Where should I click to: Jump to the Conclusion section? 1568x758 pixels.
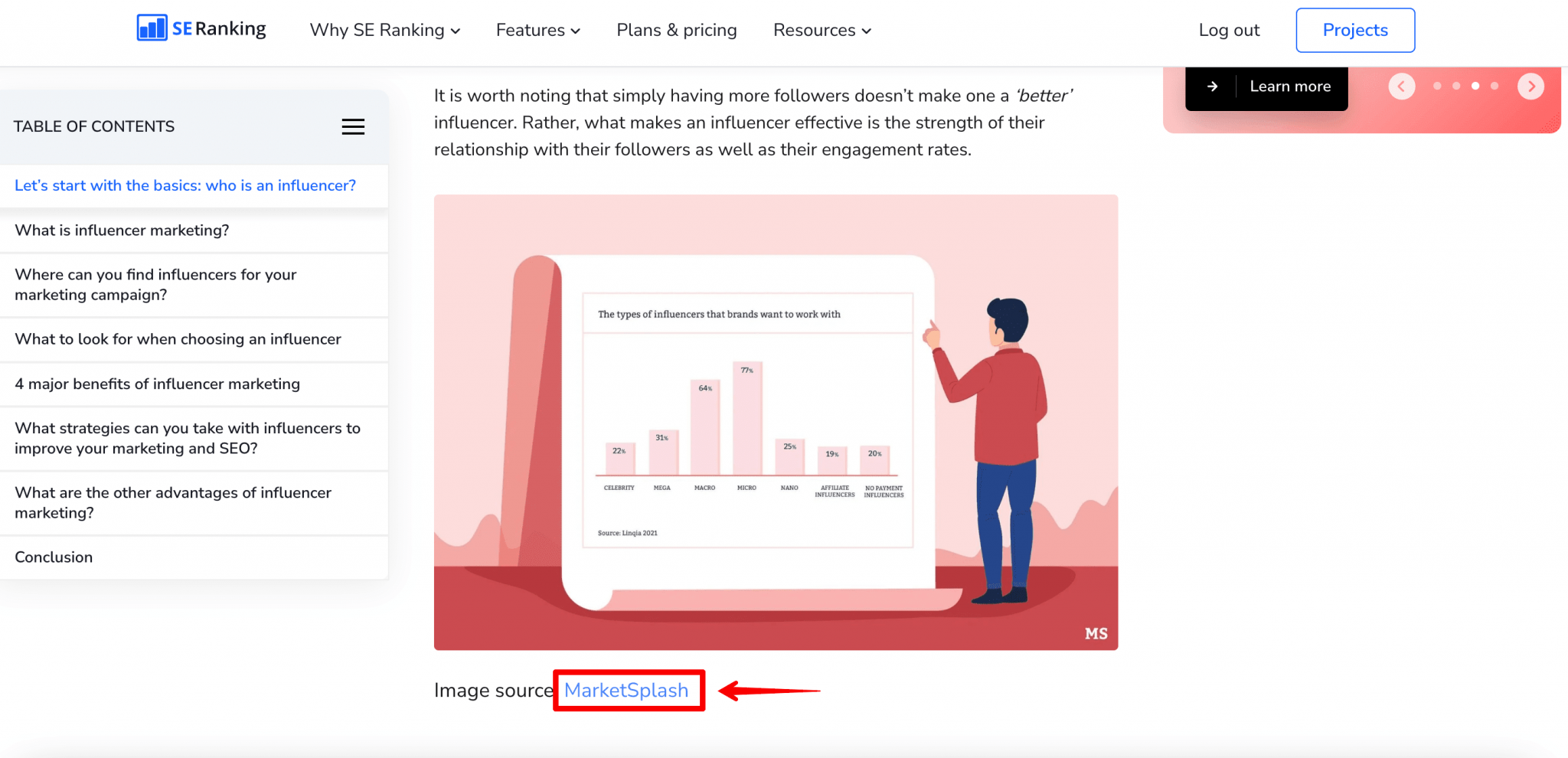click(x=54, y=557)
